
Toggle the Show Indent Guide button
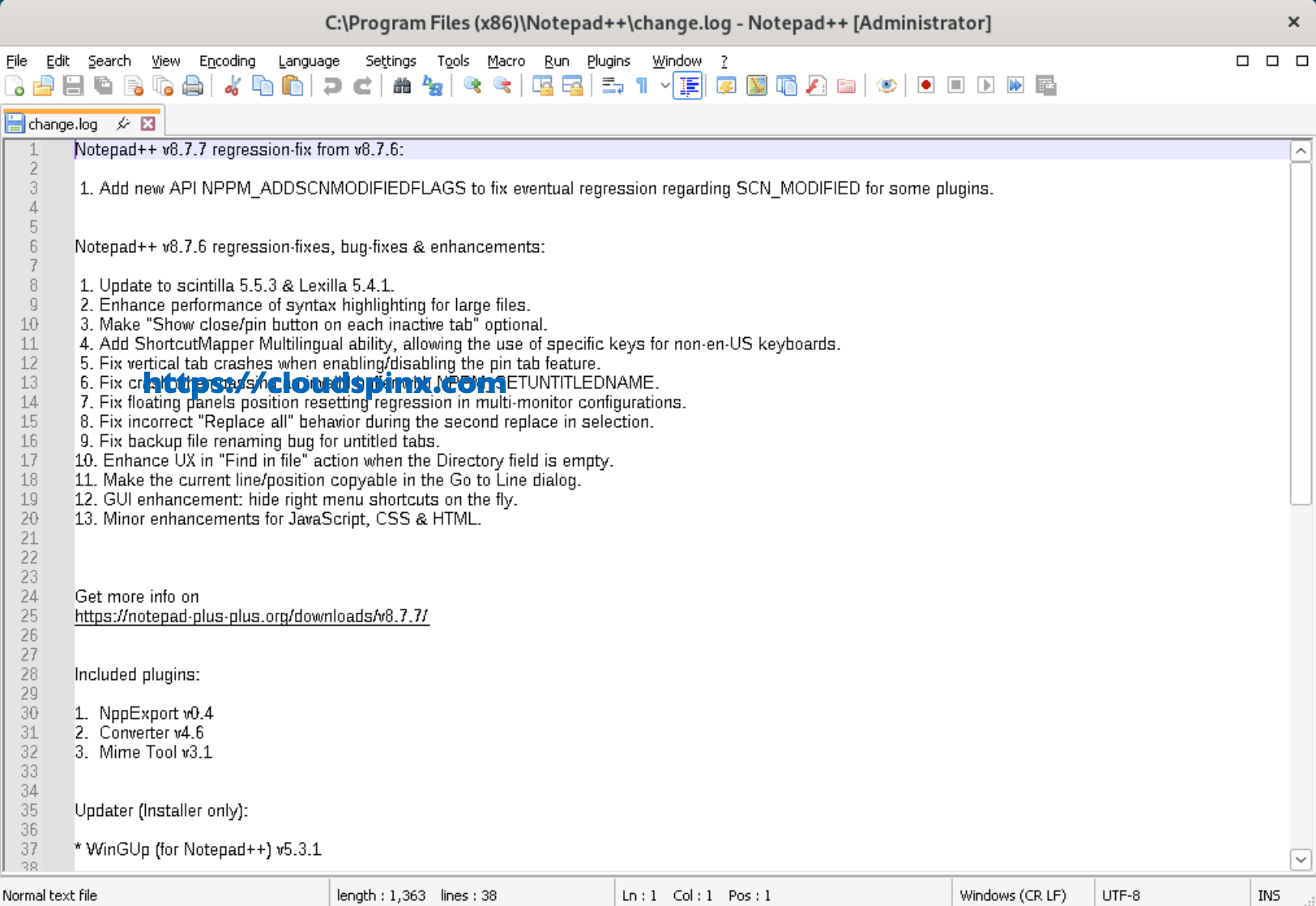[688, 85]
